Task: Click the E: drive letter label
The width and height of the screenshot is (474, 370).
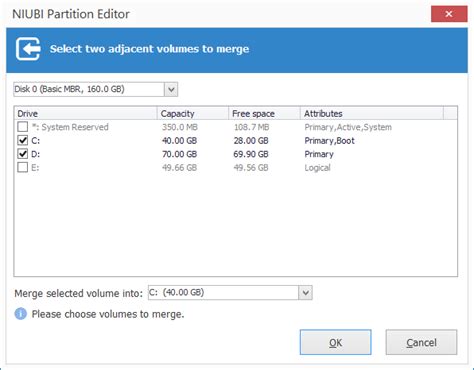Action: 35,168
